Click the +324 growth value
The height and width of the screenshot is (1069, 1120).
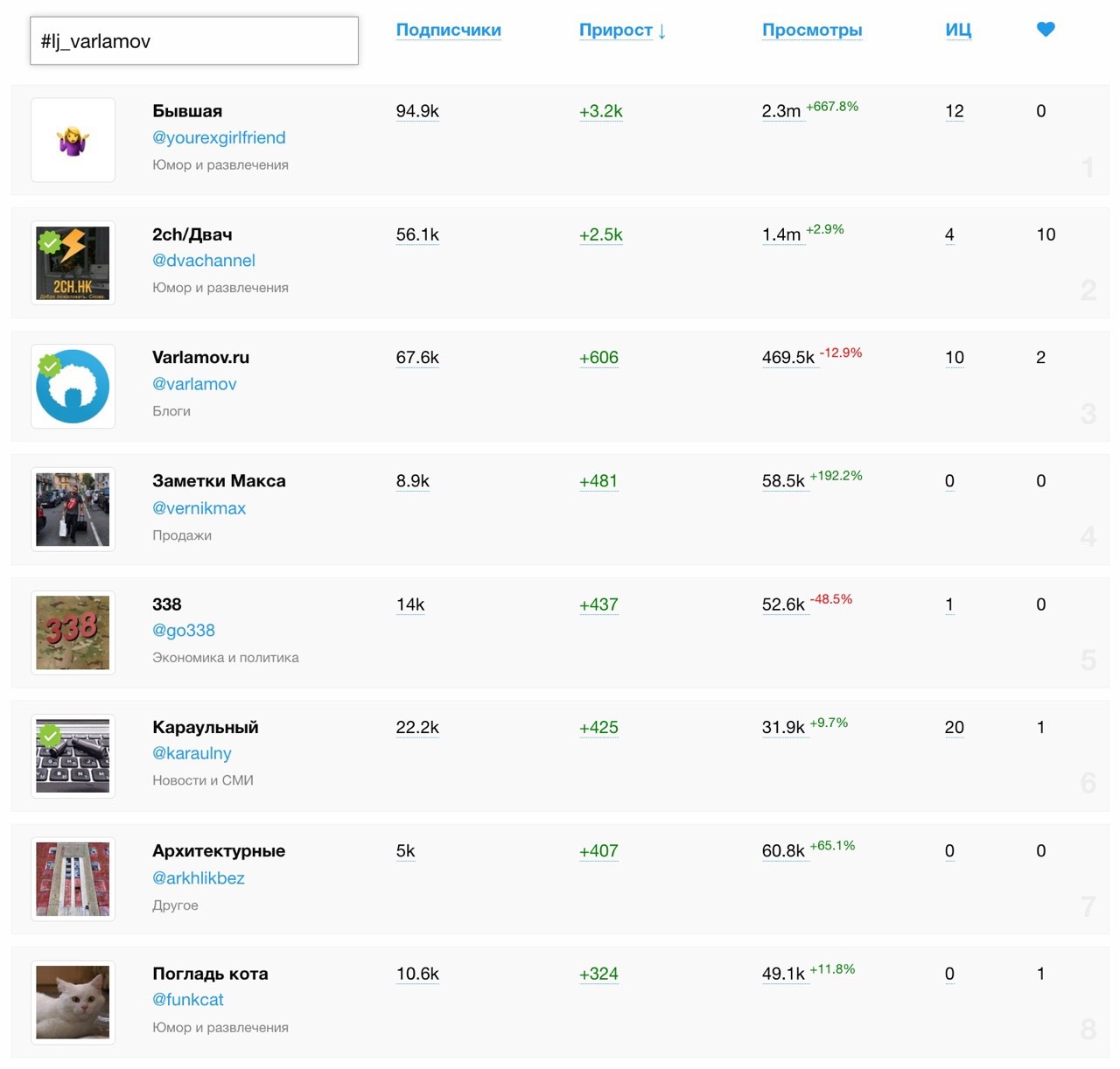pos(598,974)
